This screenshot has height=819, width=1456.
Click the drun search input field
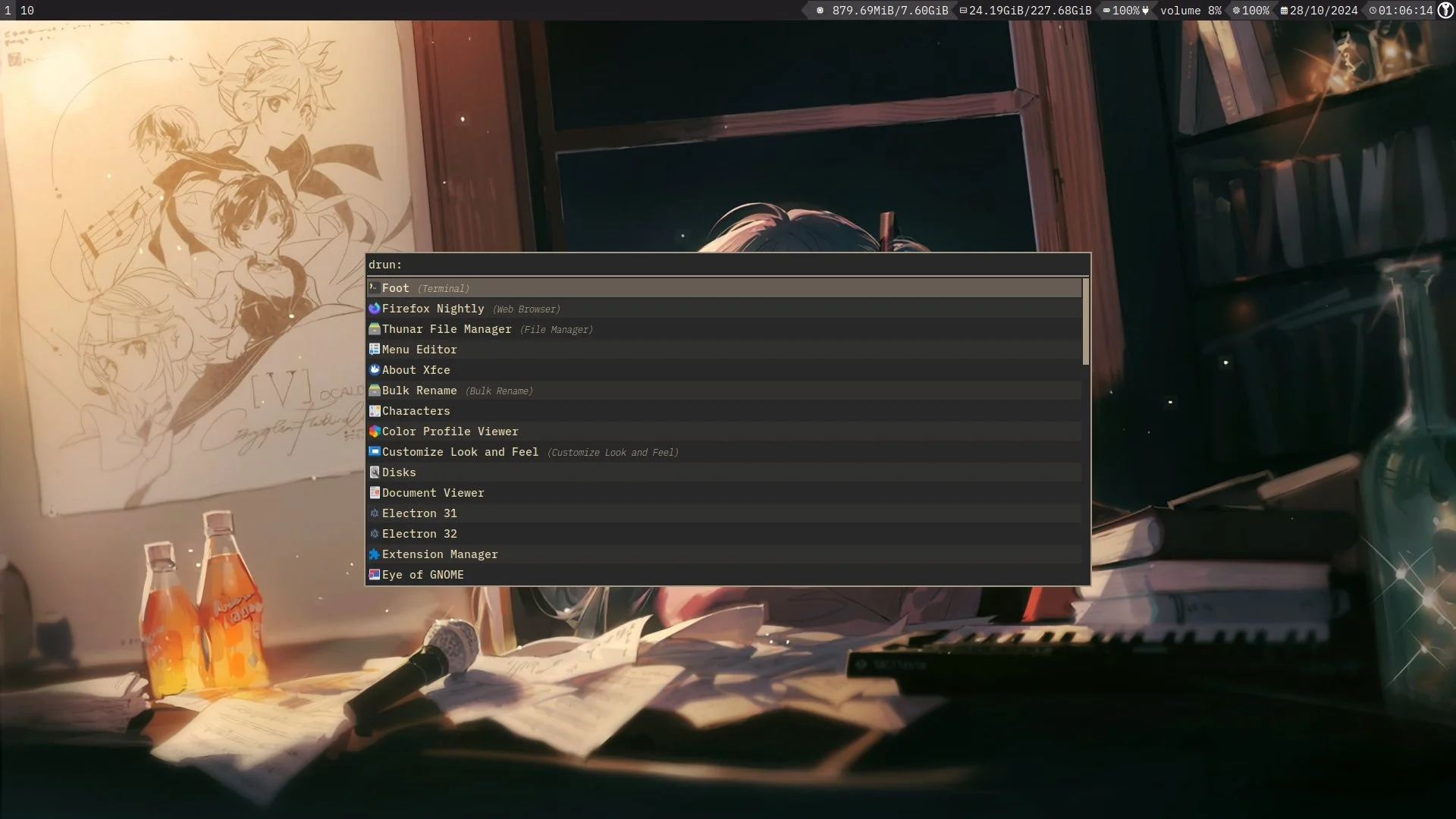pos(728,265)
